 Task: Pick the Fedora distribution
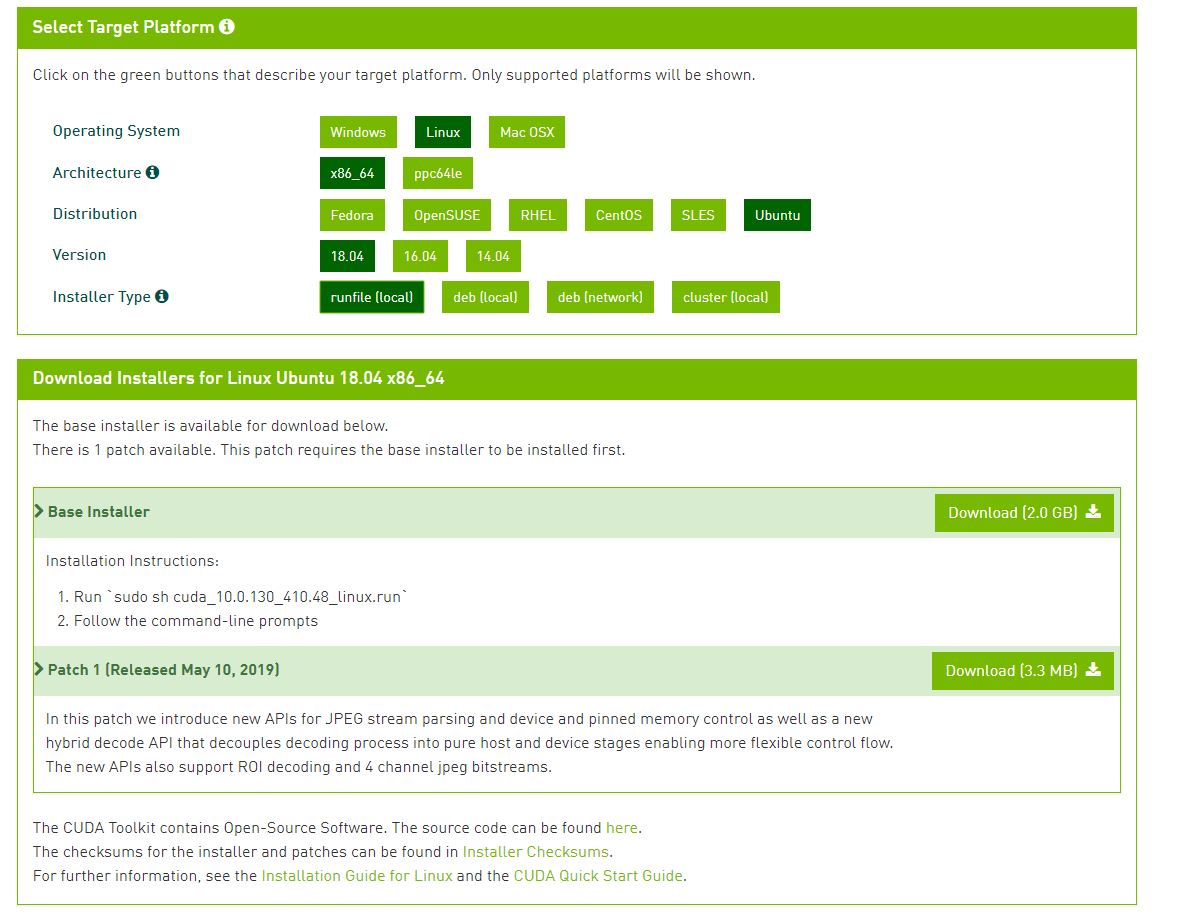[352, 215]
